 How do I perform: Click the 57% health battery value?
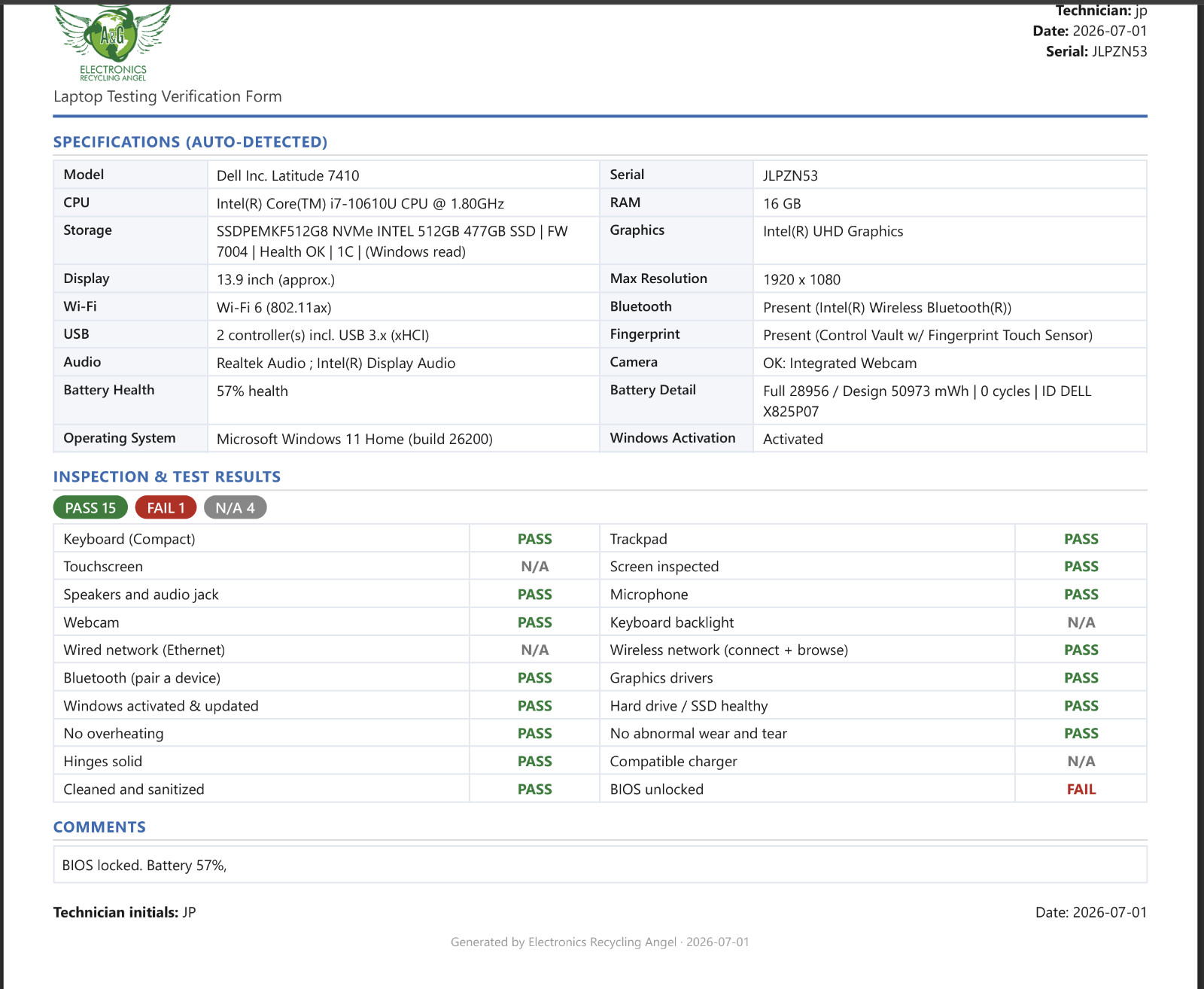pyautogui.click(x=252, y=391)
